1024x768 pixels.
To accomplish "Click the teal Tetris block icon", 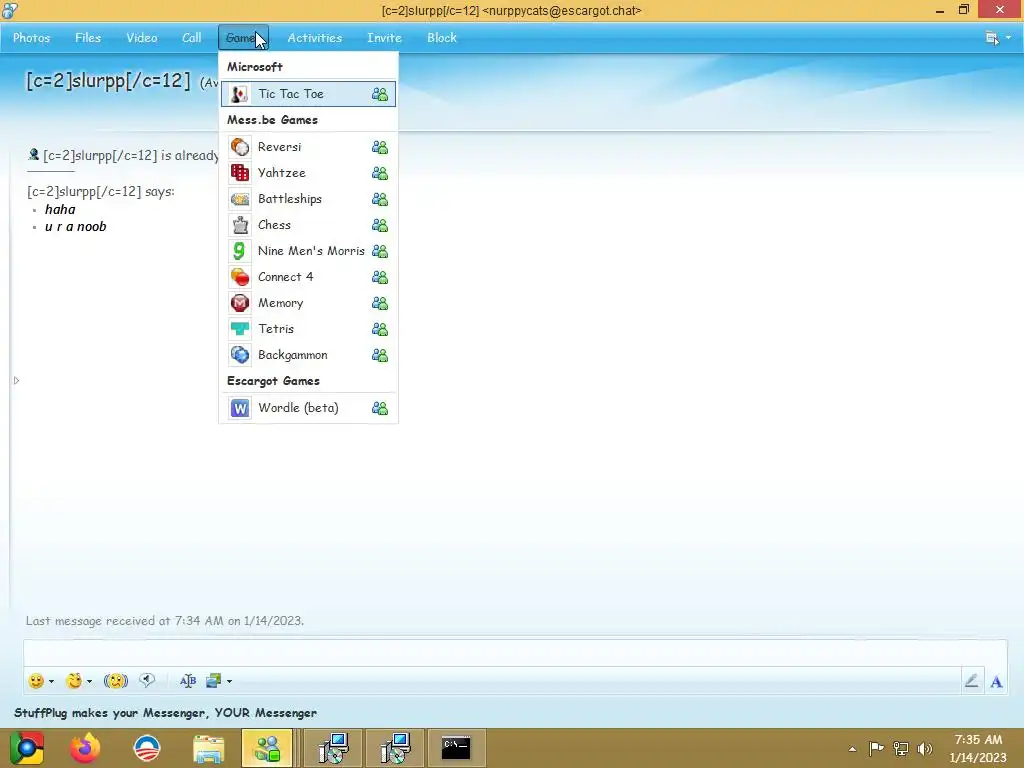I will (240, 329).
